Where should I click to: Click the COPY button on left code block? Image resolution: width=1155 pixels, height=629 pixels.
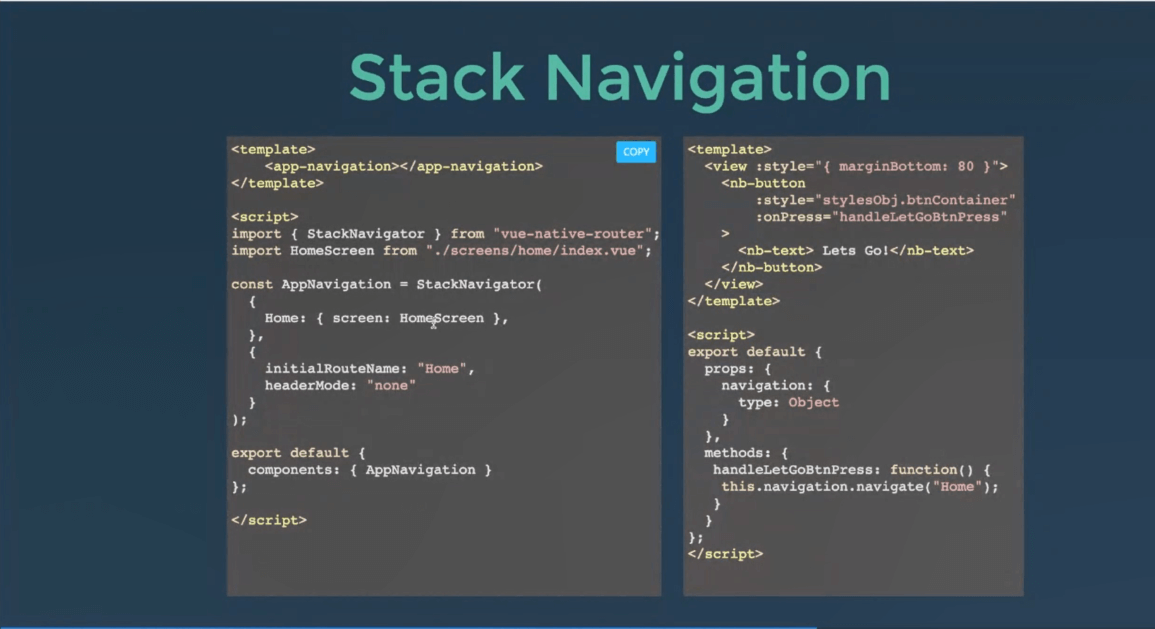point(636,152)
